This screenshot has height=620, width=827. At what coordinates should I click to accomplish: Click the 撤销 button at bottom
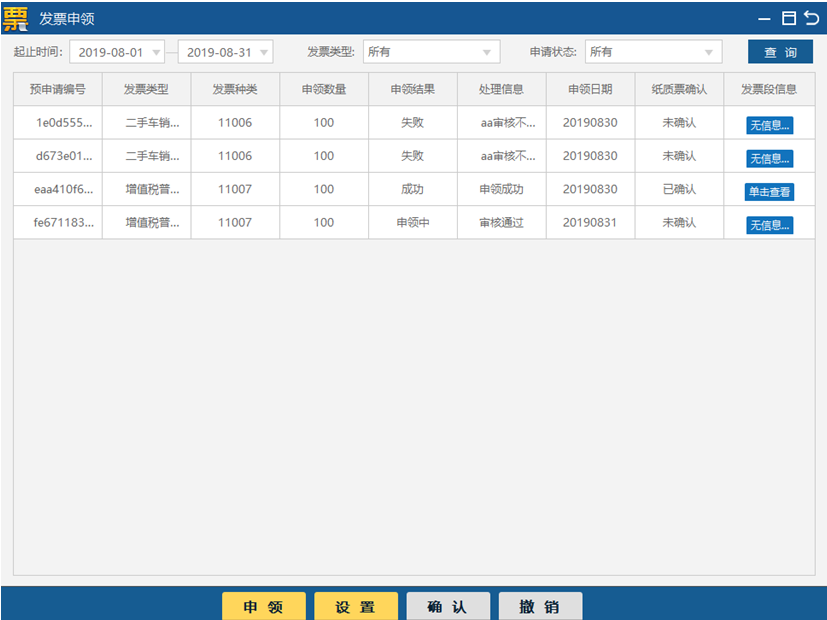click(540, 607)
